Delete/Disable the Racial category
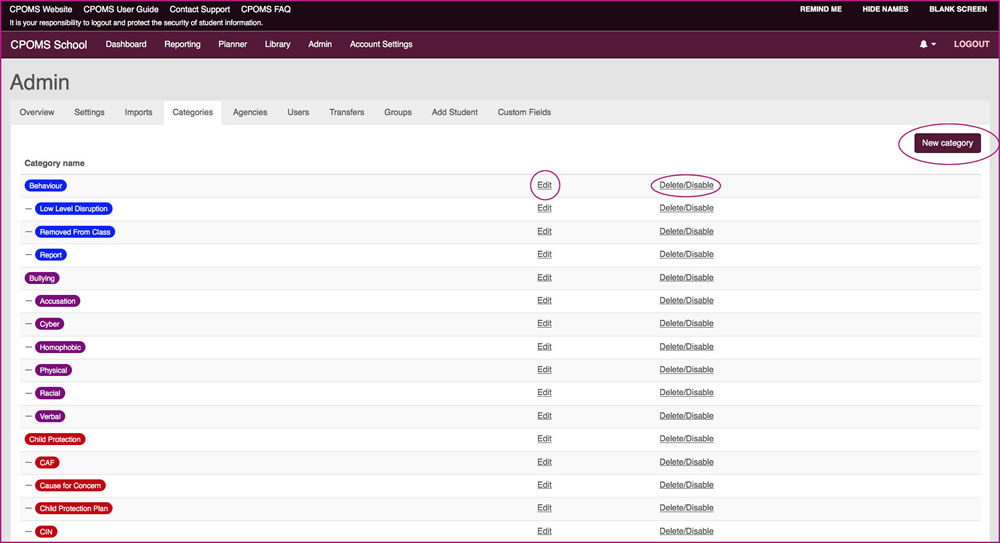 (686, 392)
